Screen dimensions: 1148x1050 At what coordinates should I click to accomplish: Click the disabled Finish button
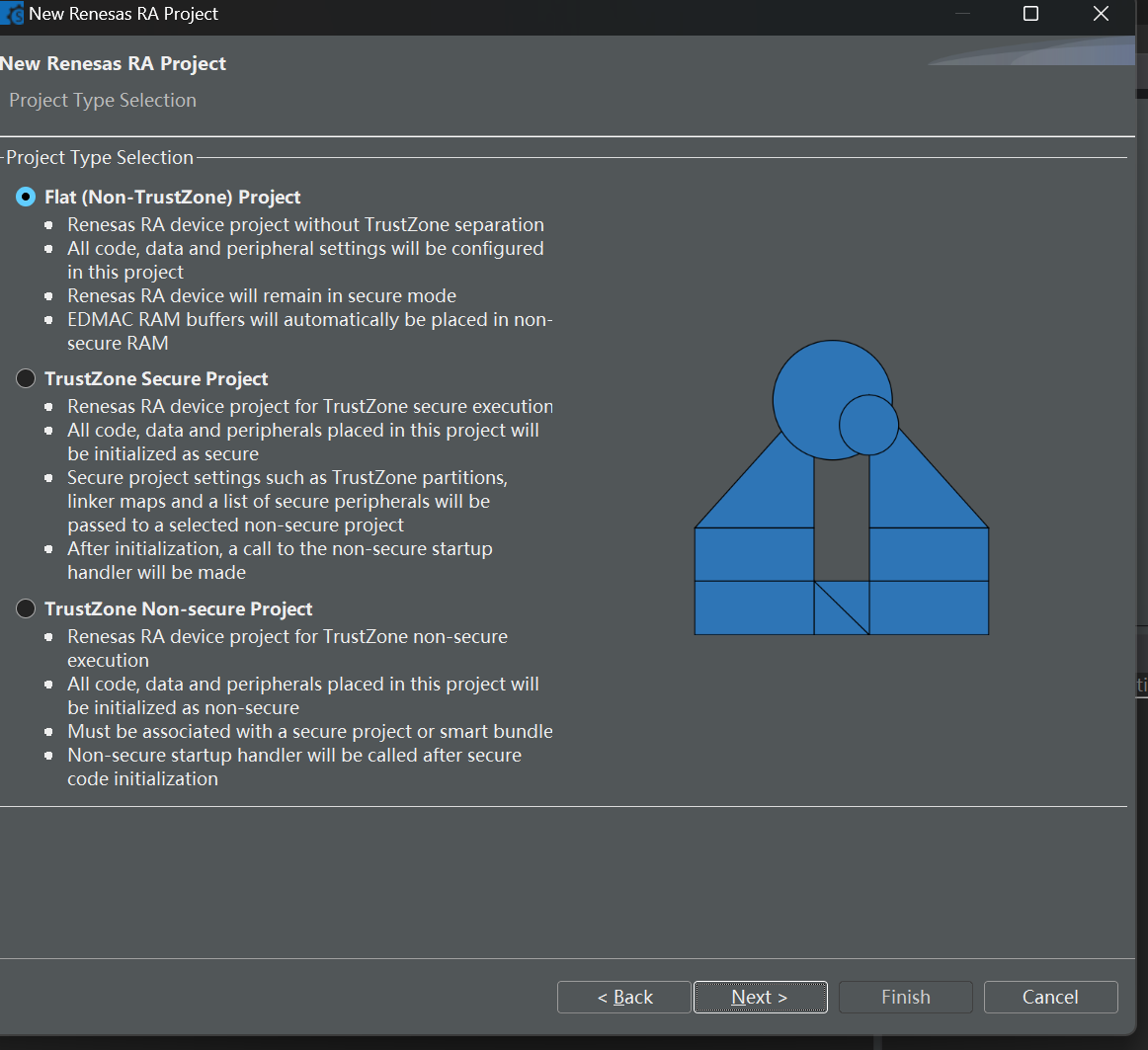tap(906, 998)
